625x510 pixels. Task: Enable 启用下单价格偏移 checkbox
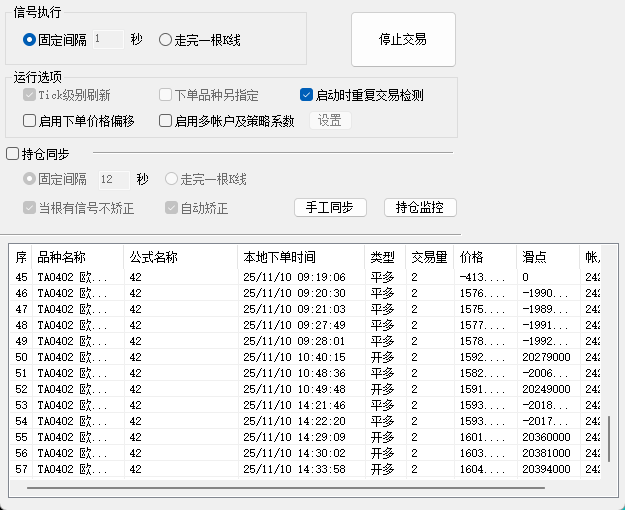[x=30, y=121]
